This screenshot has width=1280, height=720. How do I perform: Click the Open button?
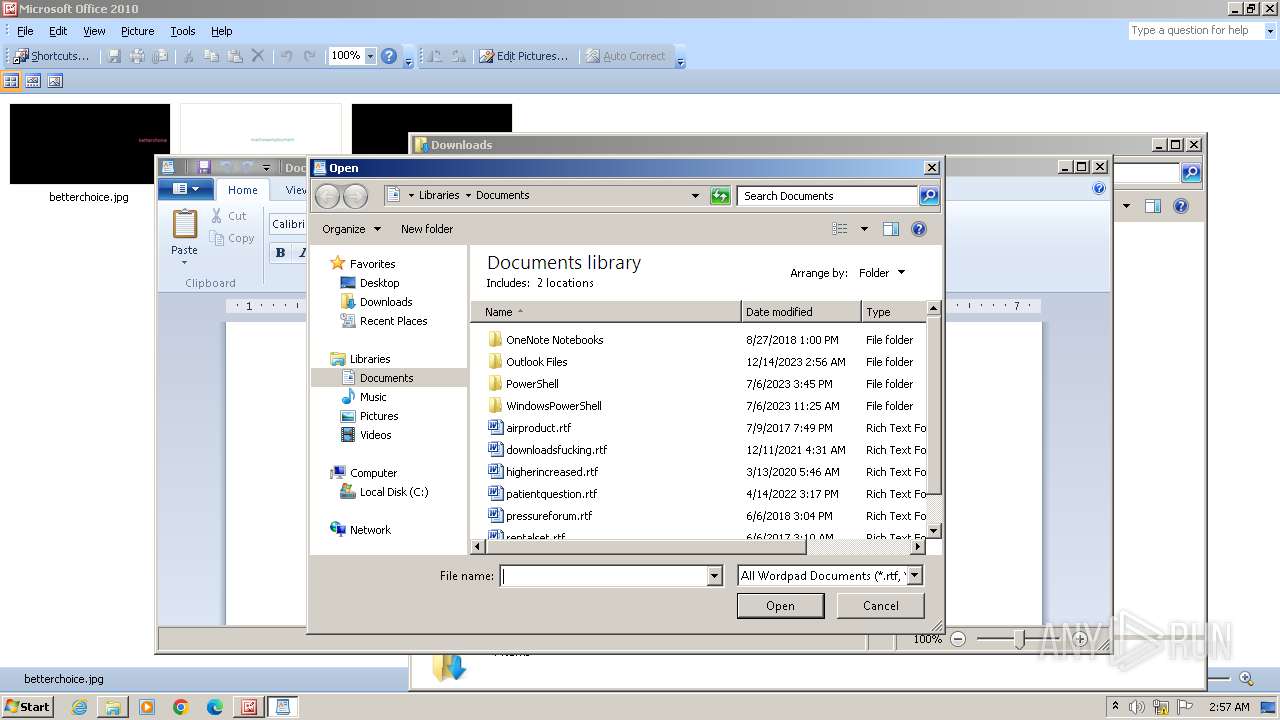780,606
